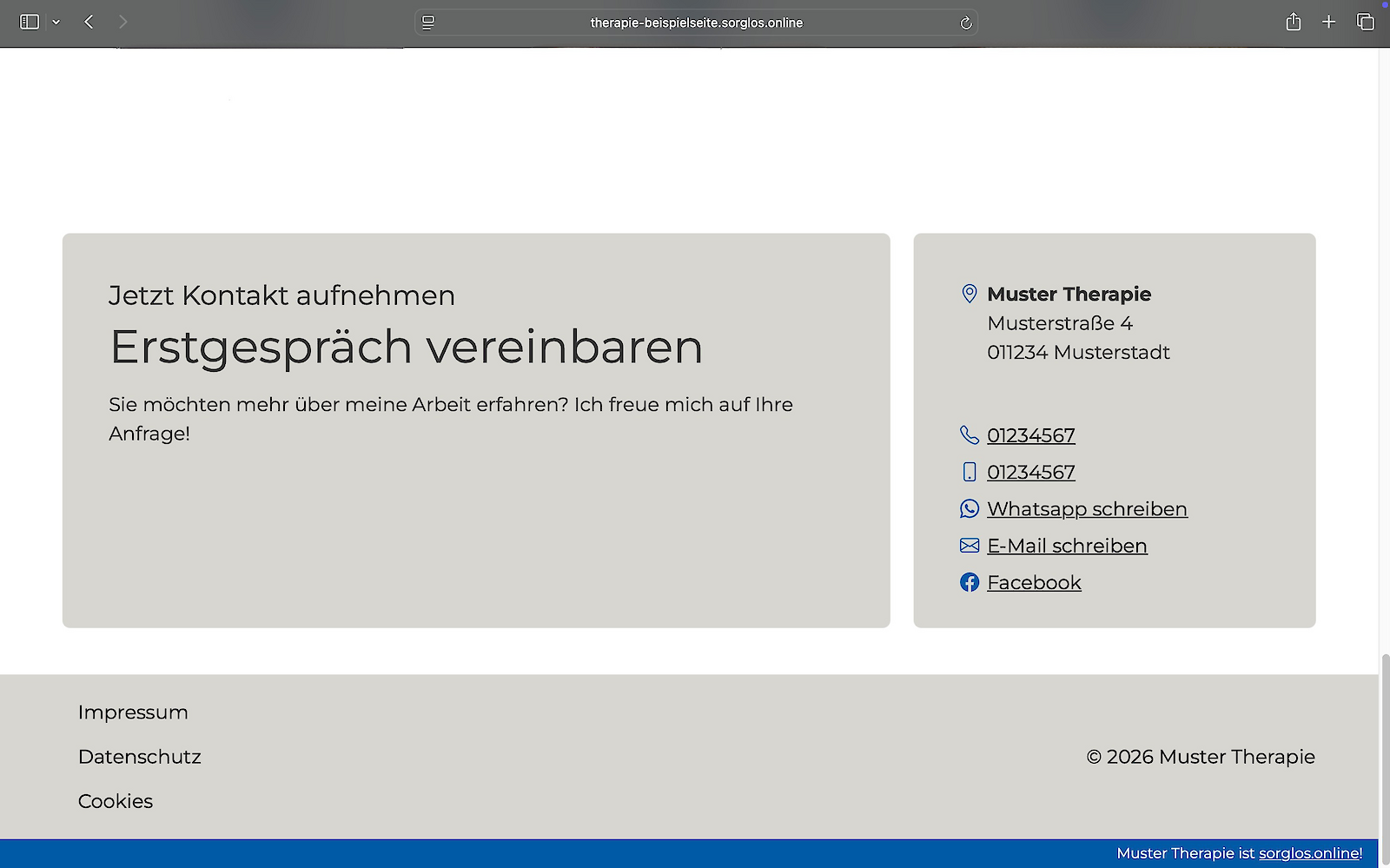
Task: Open the Datenschutz footer page
Action: click(140, 757)
